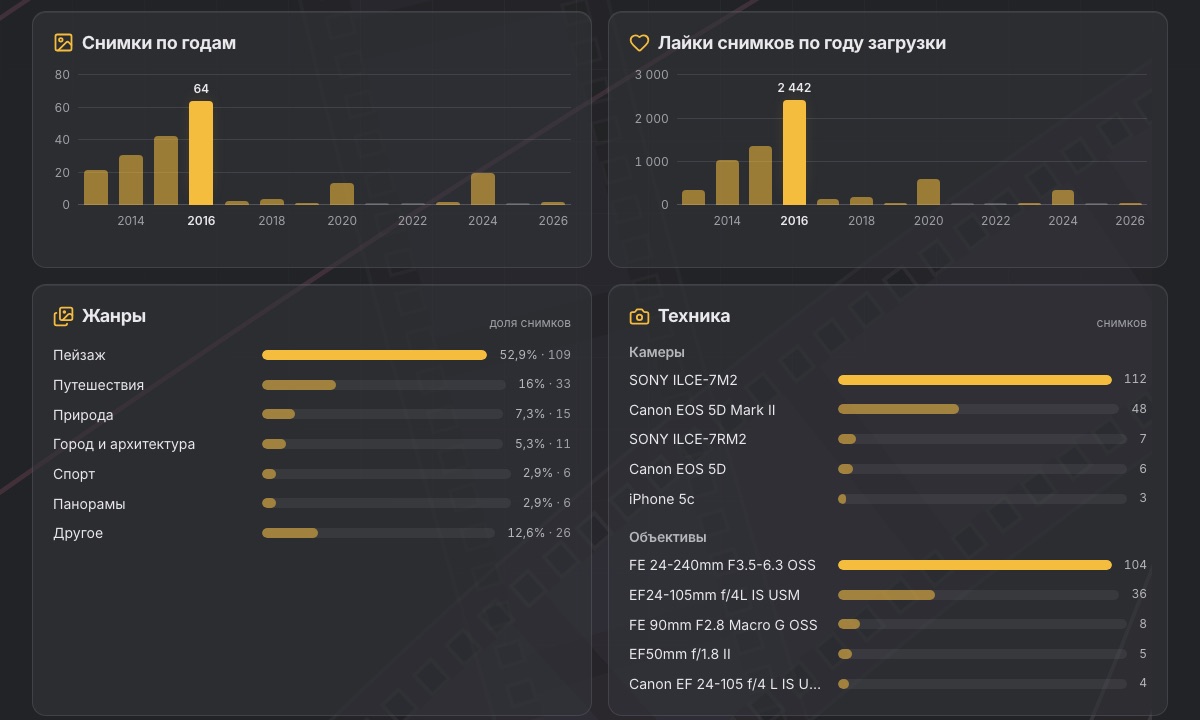Viewport: 1200px width, 720px height.
Task: Click the "64" label above the 2016 bar
Action: coord(201,89)
